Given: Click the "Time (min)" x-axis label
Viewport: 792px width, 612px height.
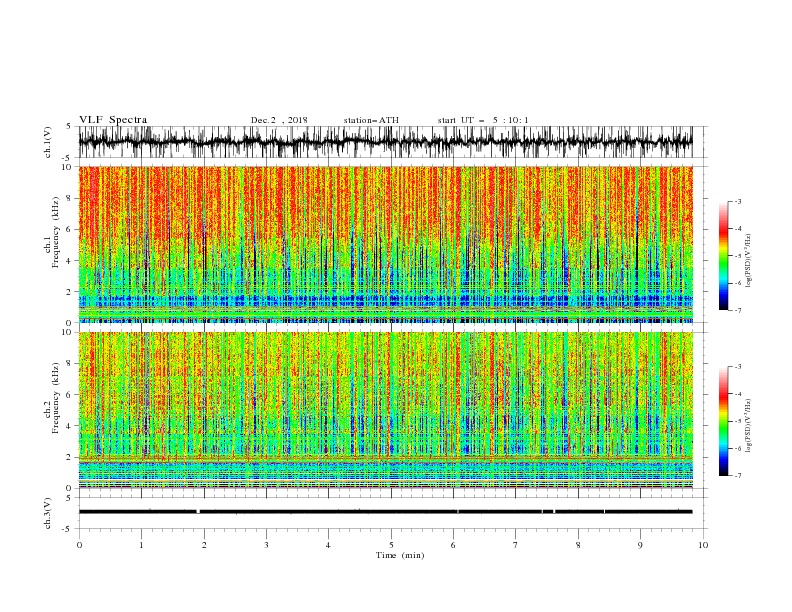Looking at the screenshot, I should (400, 555).
